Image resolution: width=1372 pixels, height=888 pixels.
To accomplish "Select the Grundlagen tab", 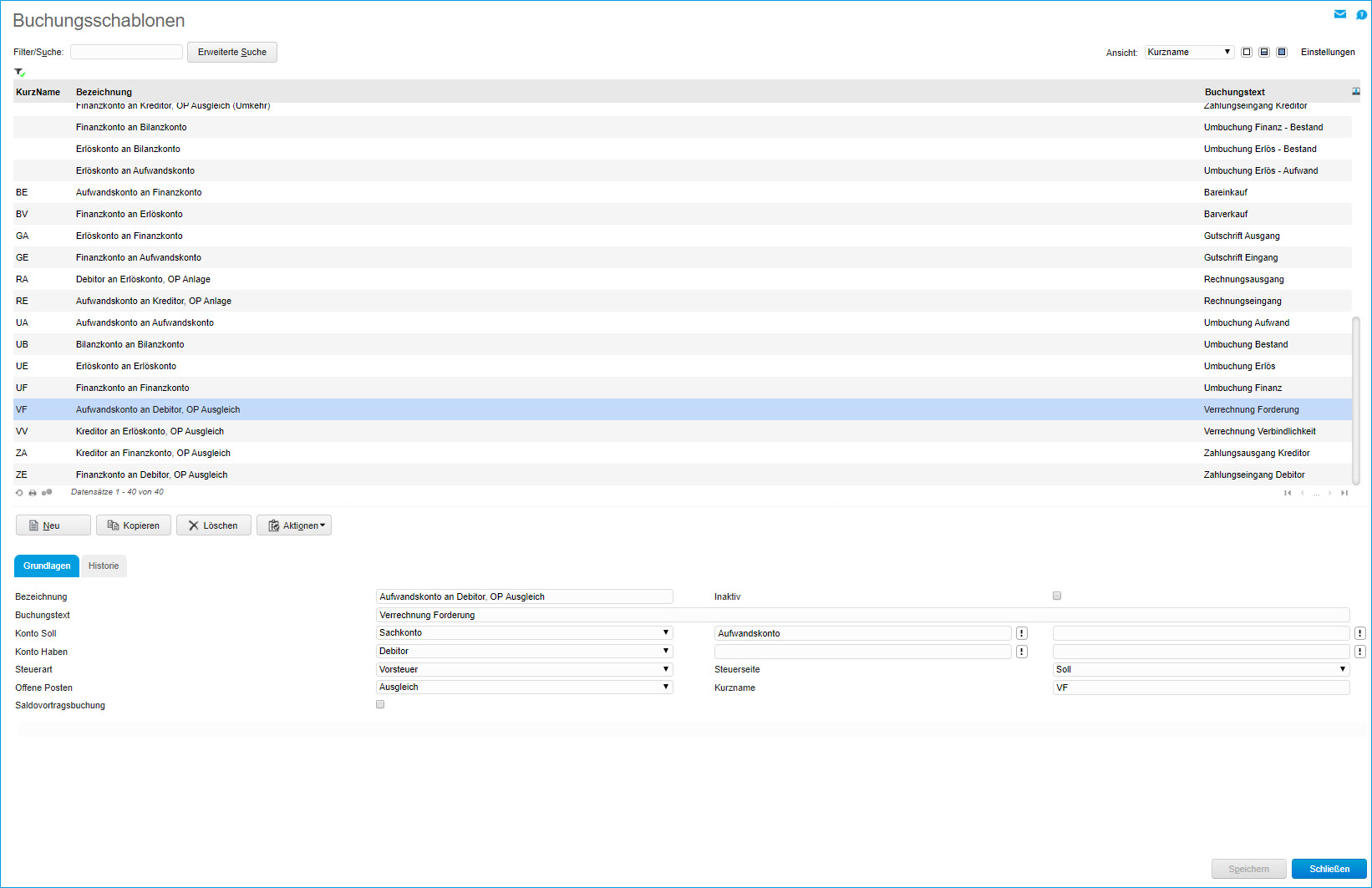I will (47, 566).
